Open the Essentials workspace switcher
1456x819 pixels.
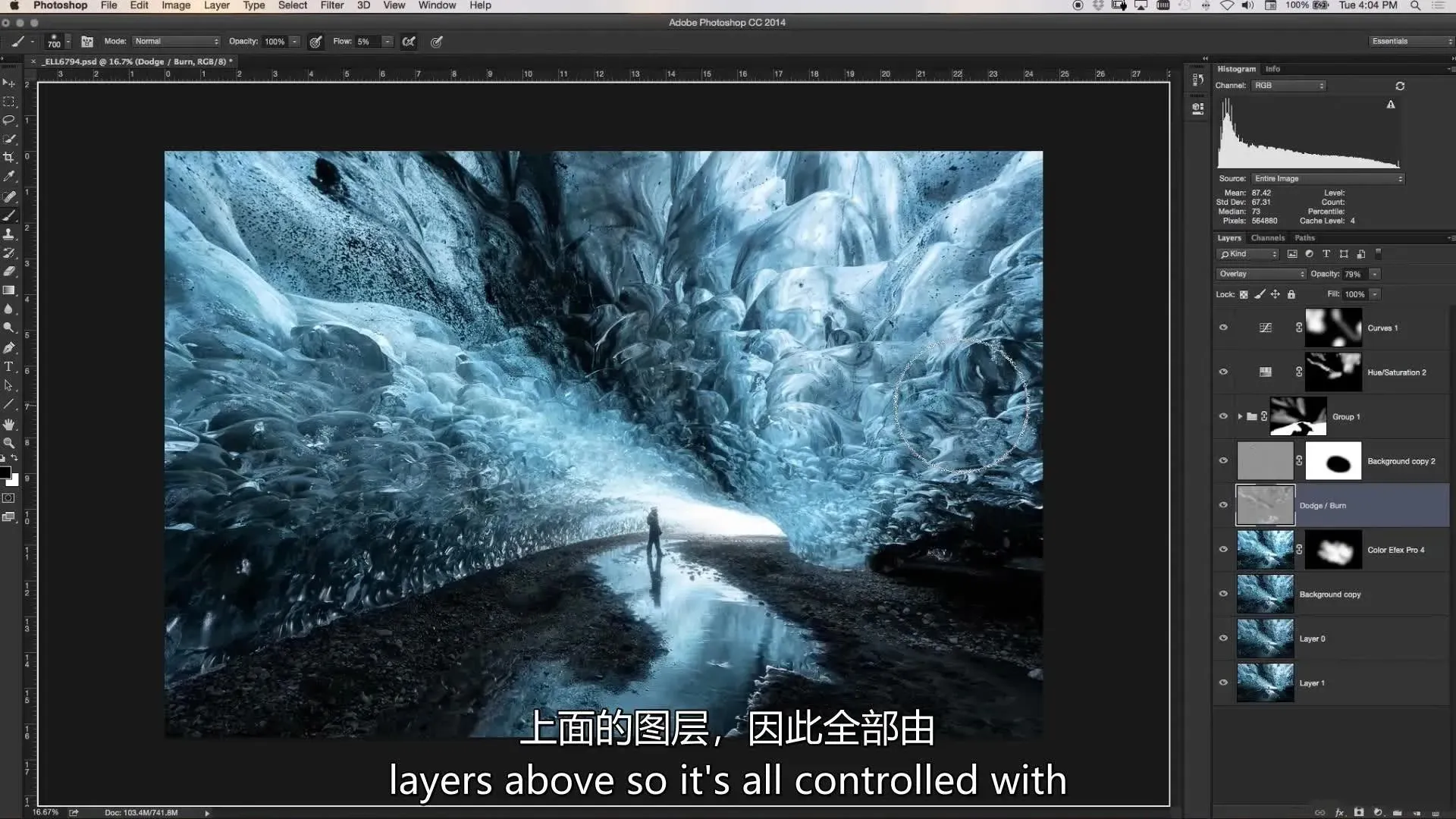(1410, 41)
